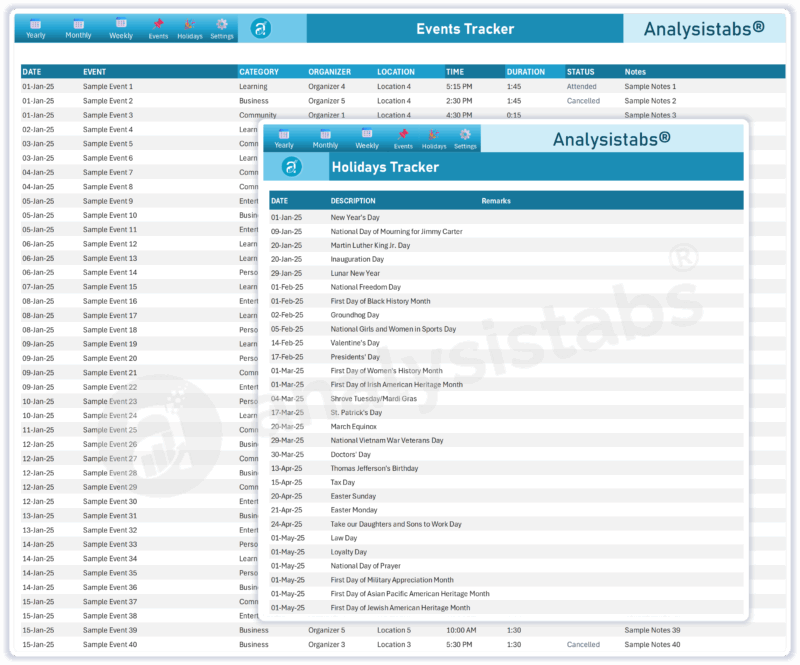
Task: Open Settings gear in Events Tracker toolbar
Action: [x=222, y=29]
